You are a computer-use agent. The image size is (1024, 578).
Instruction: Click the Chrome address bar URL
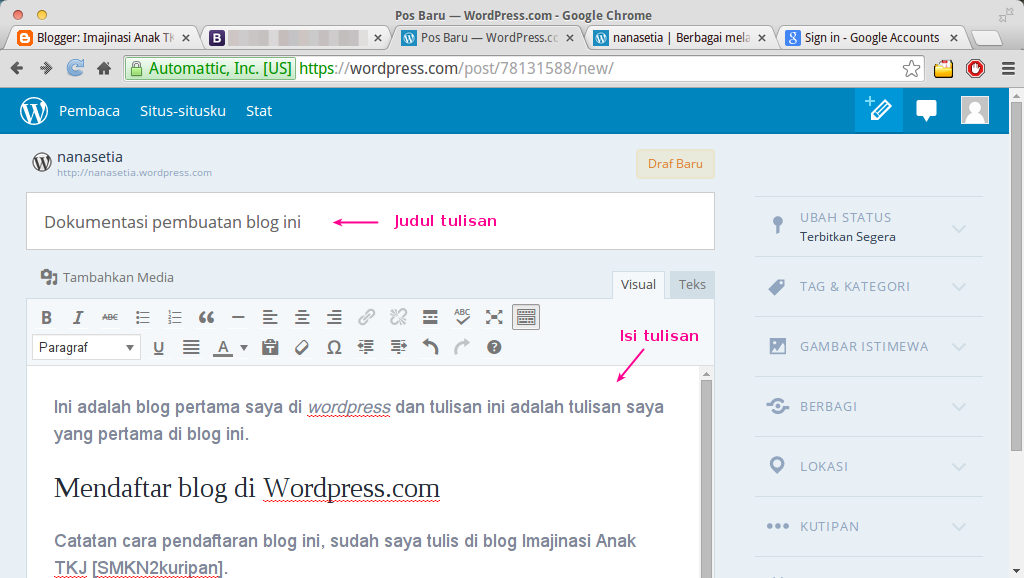click(456, 69)
